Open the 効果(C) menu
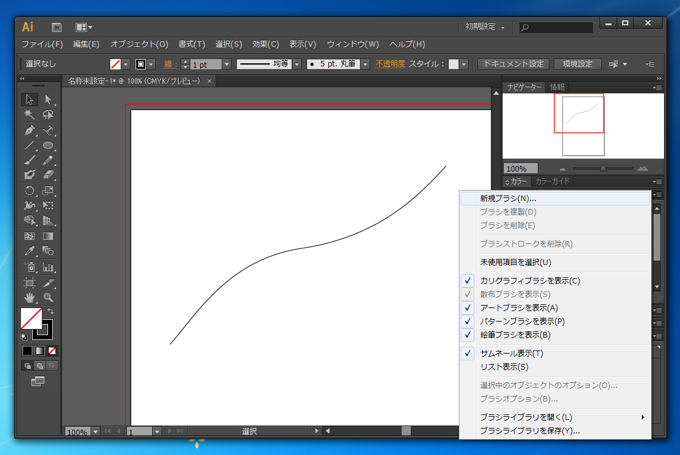 tap(265, 44)
